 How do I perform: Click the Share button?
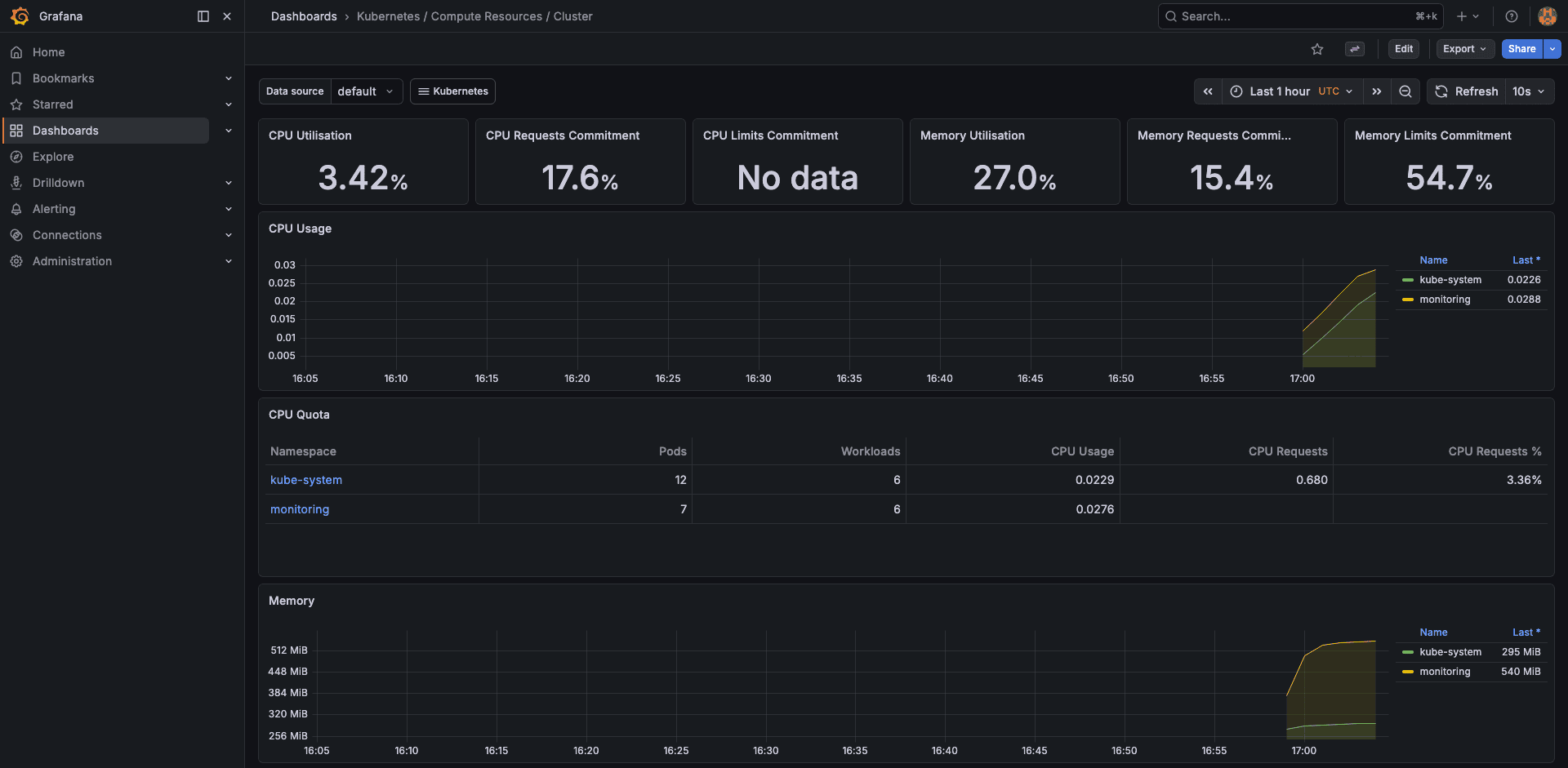tap(1521, 49)
